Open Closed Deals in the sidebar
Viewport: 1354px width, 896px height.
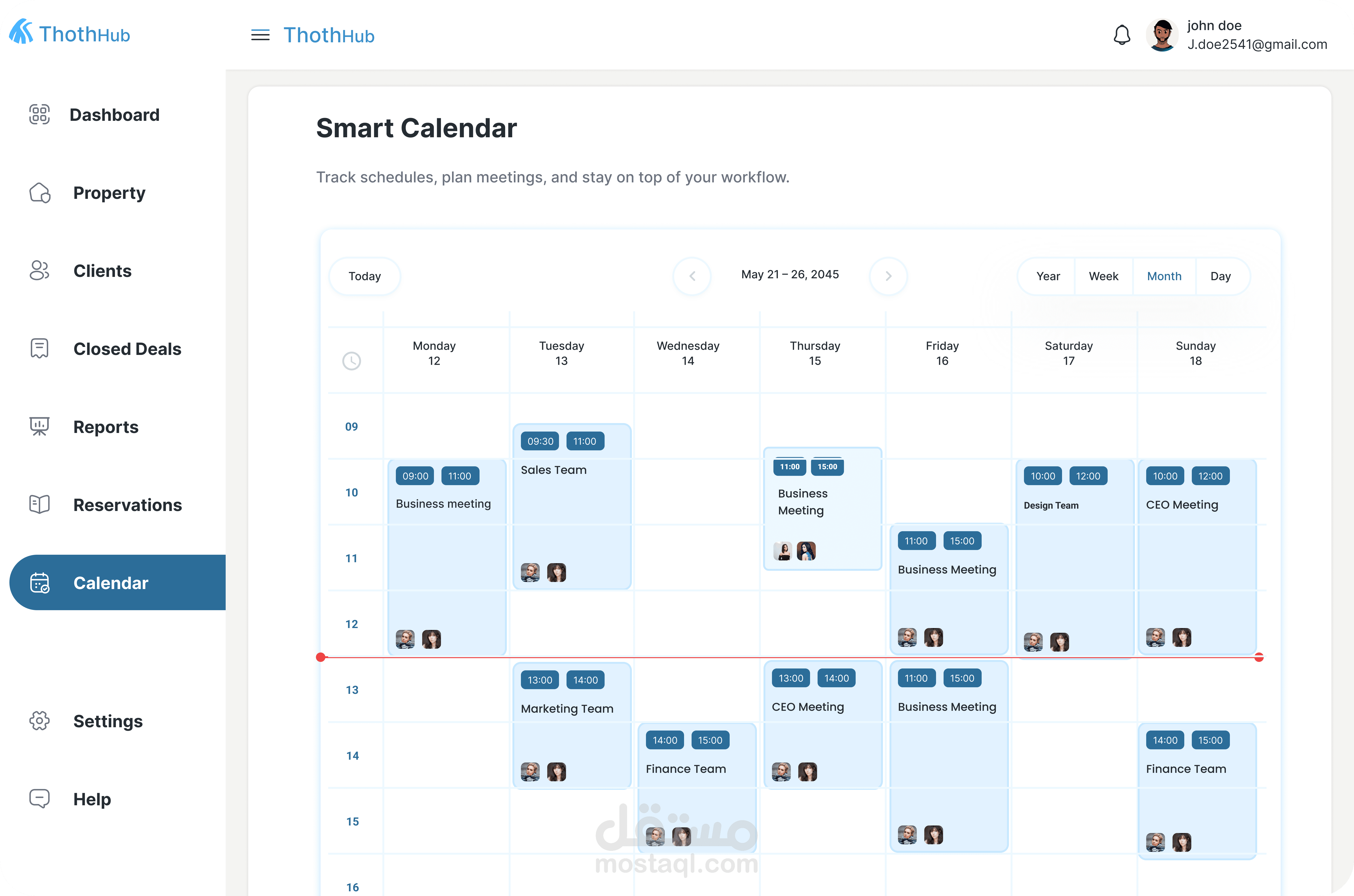127,349
